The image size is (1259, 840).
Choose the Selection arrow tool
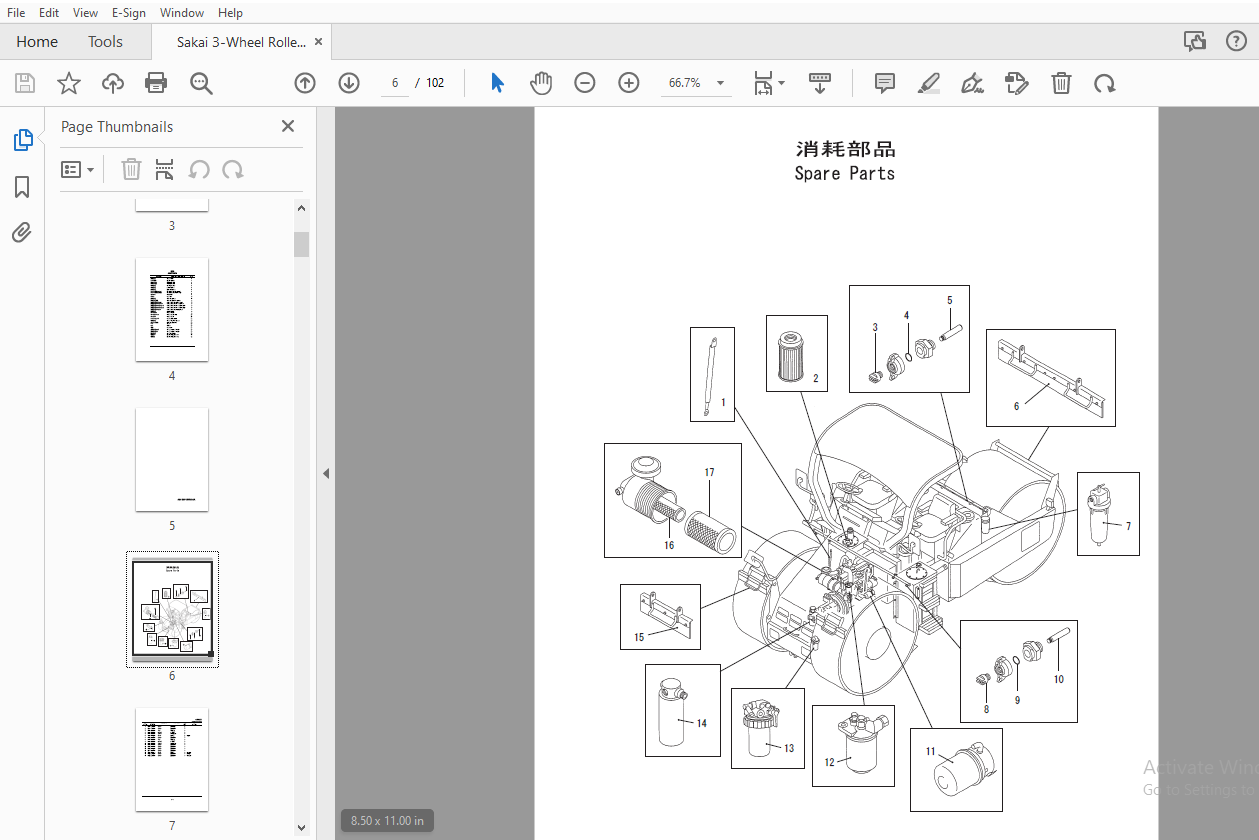tap(497, 83)
